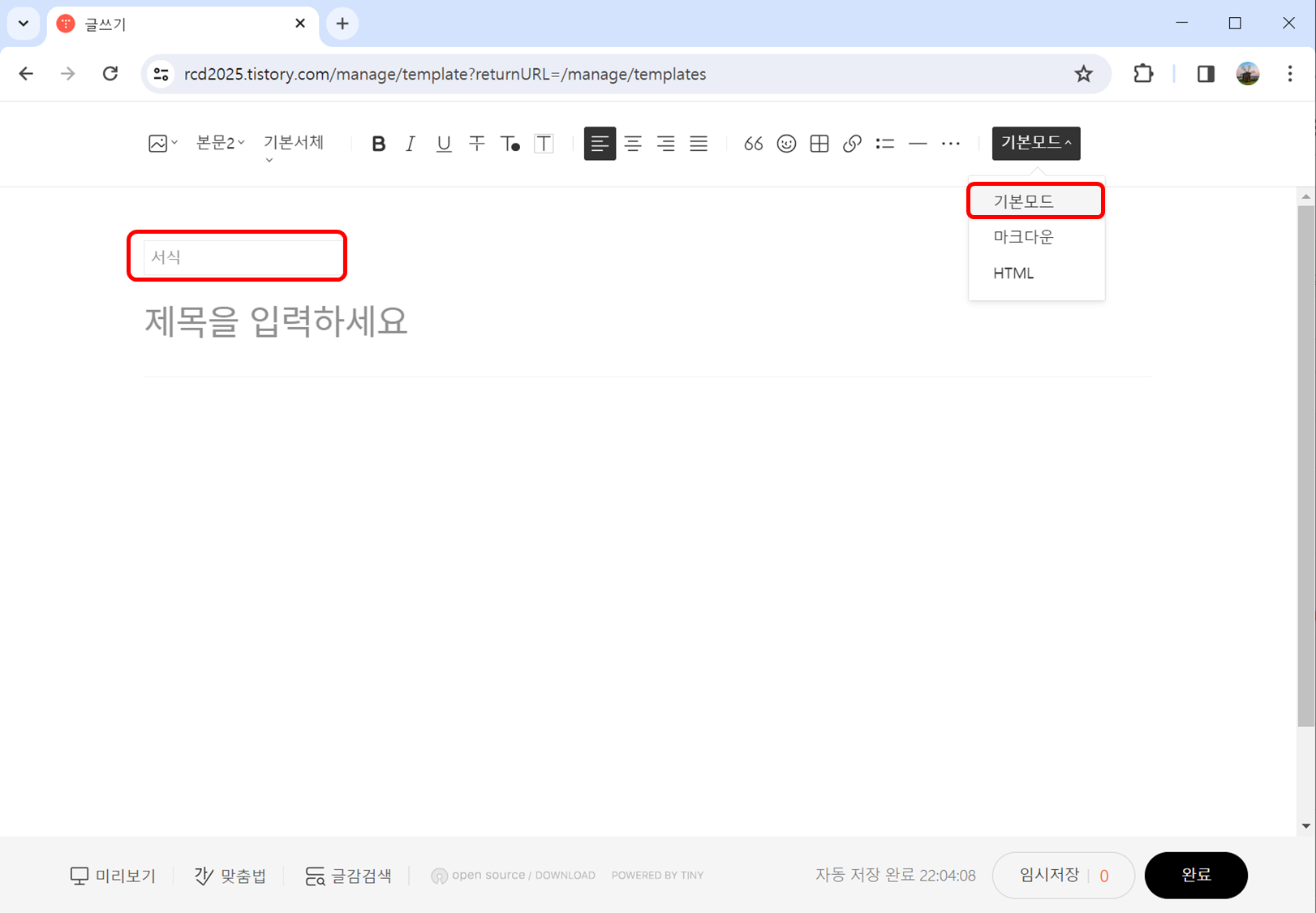Open the browser extensions menu

click(x=1143, y=74)
